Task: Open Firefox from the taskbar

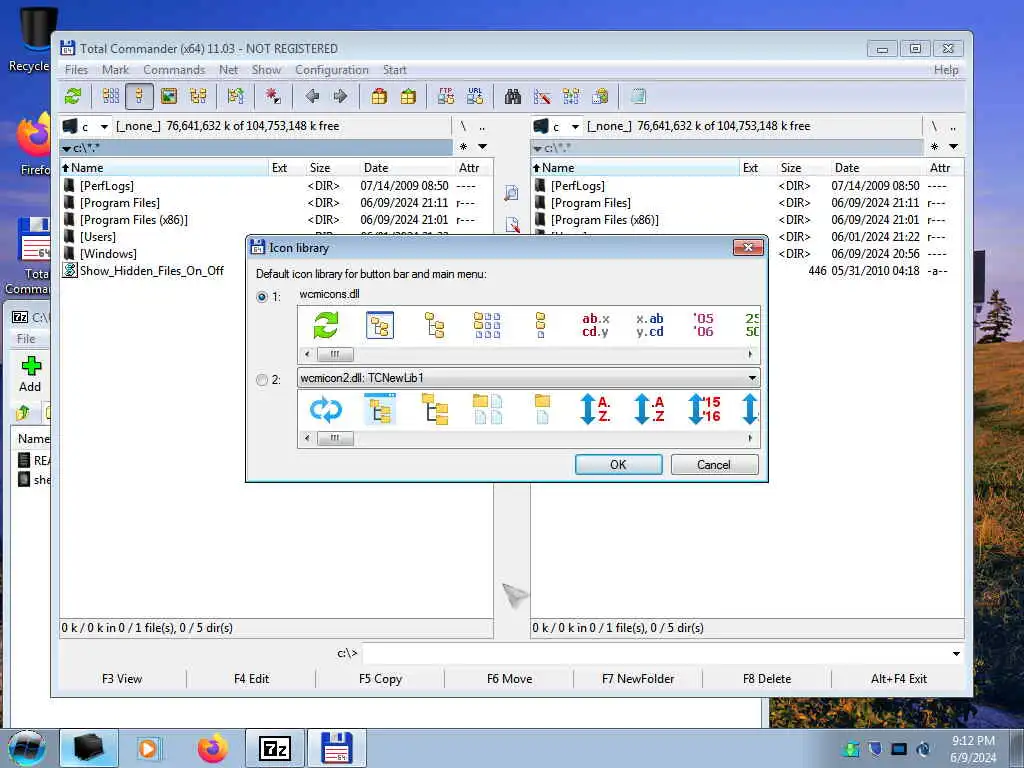Action: tap(213, 748)
